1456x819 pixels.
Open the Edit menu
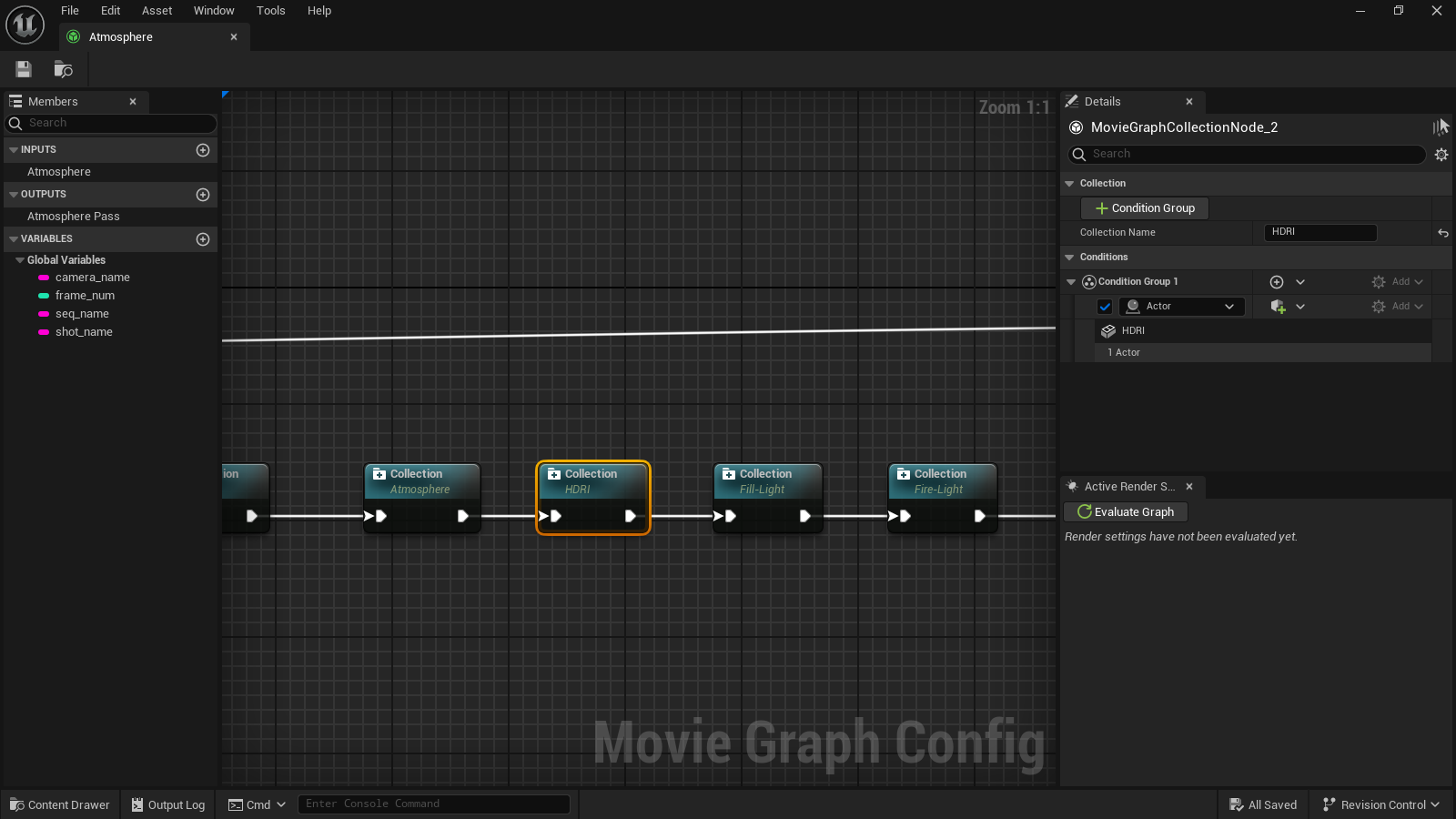click(x=111, y=11)
